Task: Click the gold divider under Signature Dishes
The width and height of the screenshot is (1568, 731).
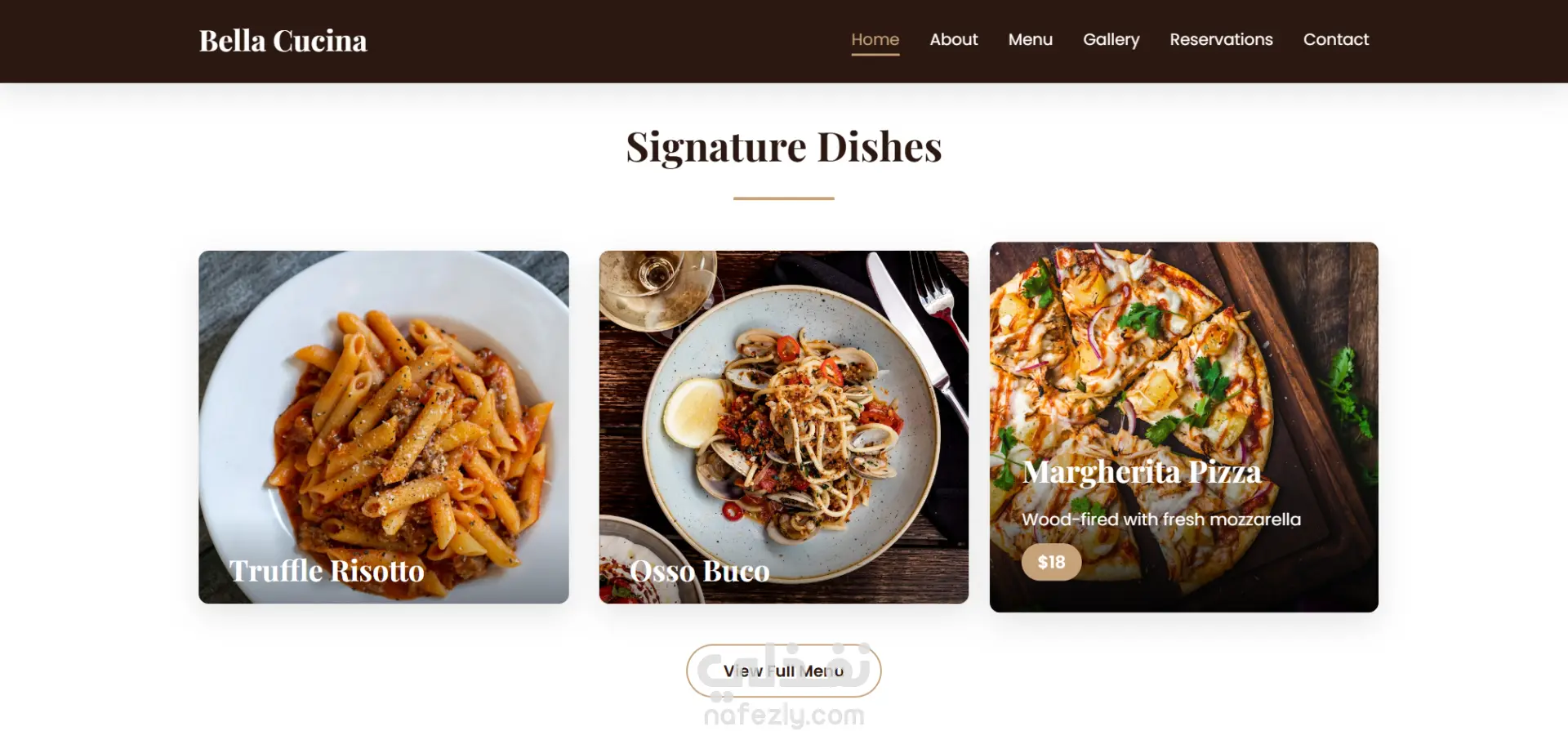Action: click(x=783, y=198)
